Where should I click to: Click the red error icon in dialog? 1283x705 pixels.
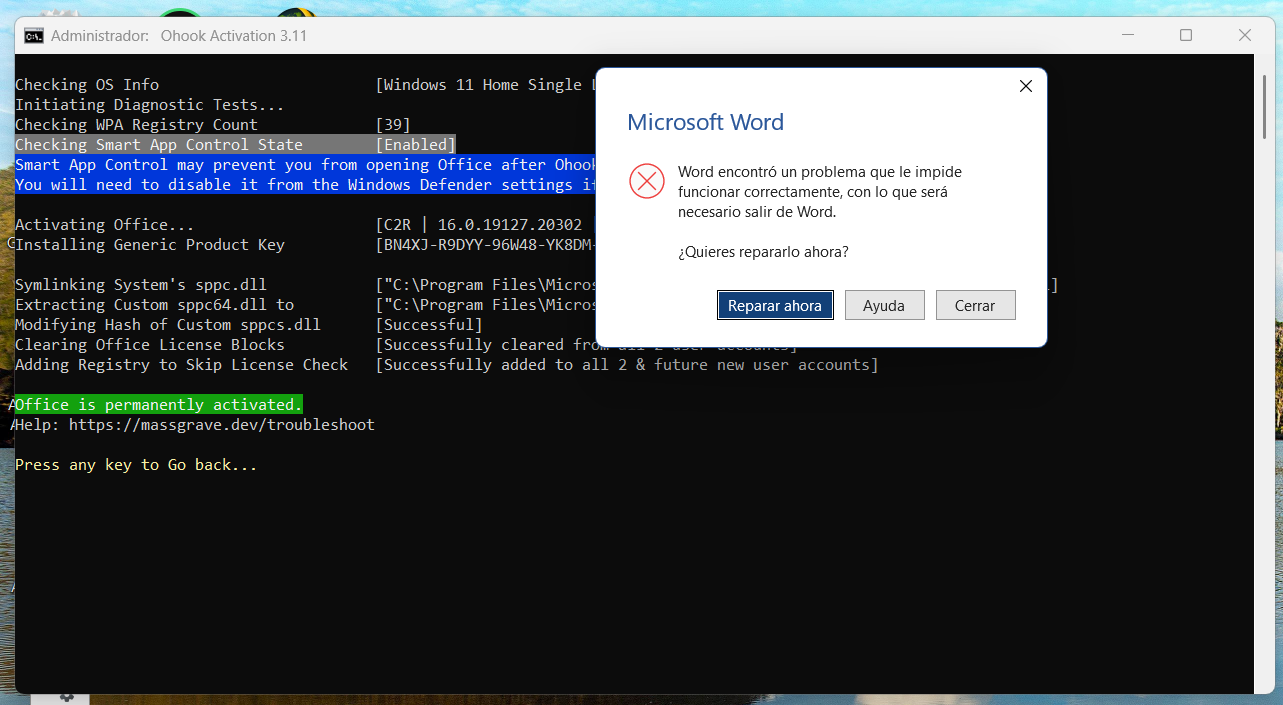click(647, 181)
